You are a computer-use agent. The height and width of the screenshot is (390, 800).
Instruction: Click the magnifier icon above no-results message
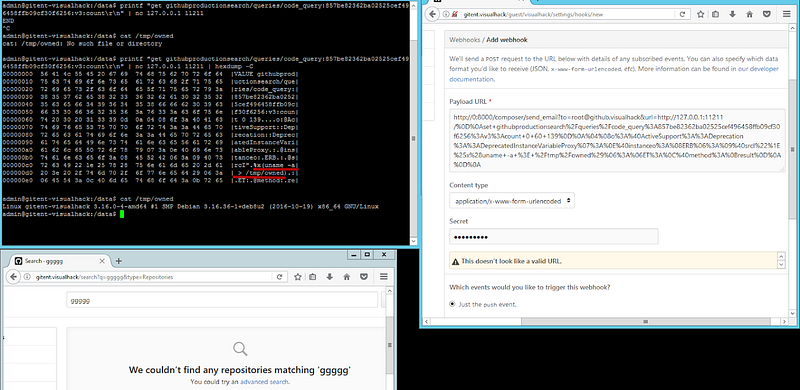(x=240, y=349)
